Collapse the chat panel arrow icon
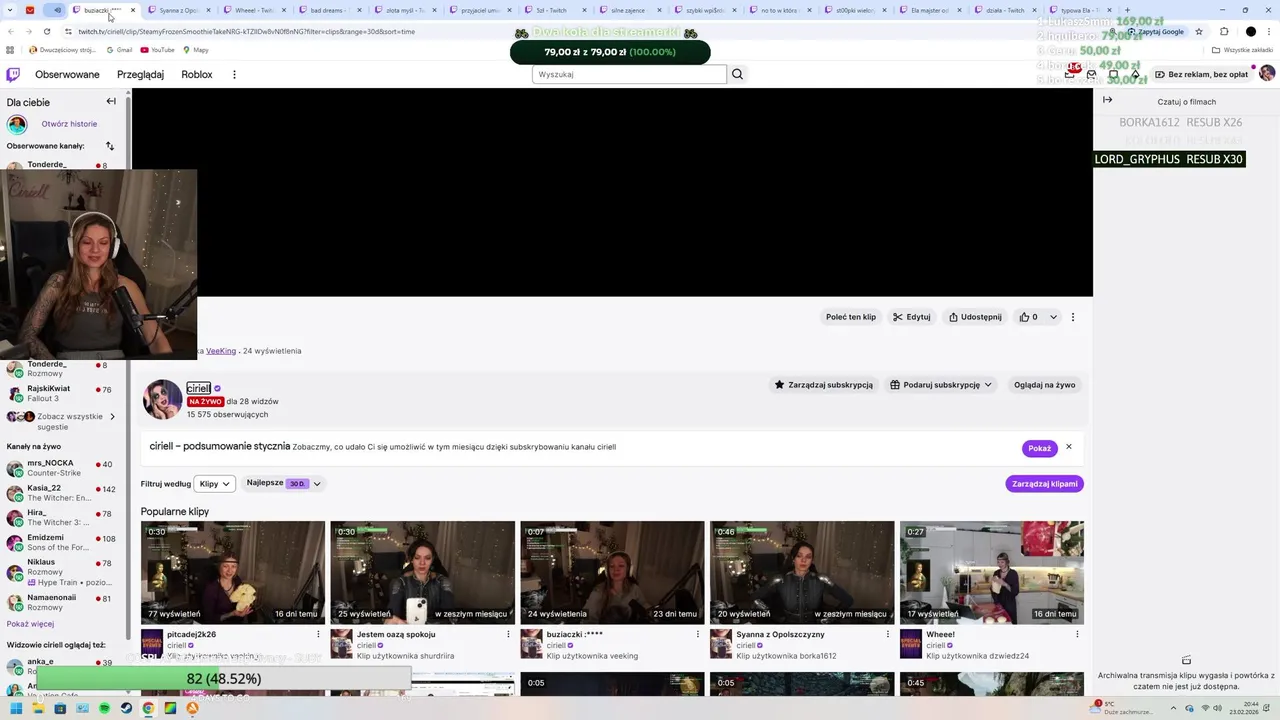 tap(1107, 100)
